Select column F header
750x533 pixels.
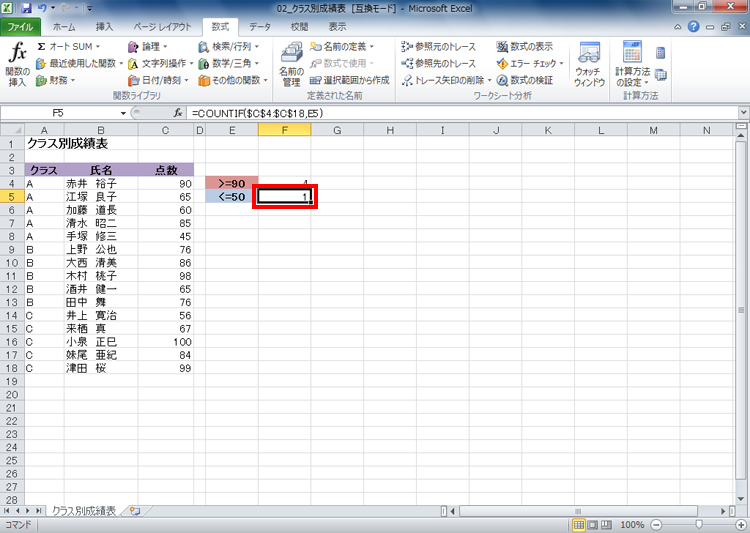tap(285, 130)
